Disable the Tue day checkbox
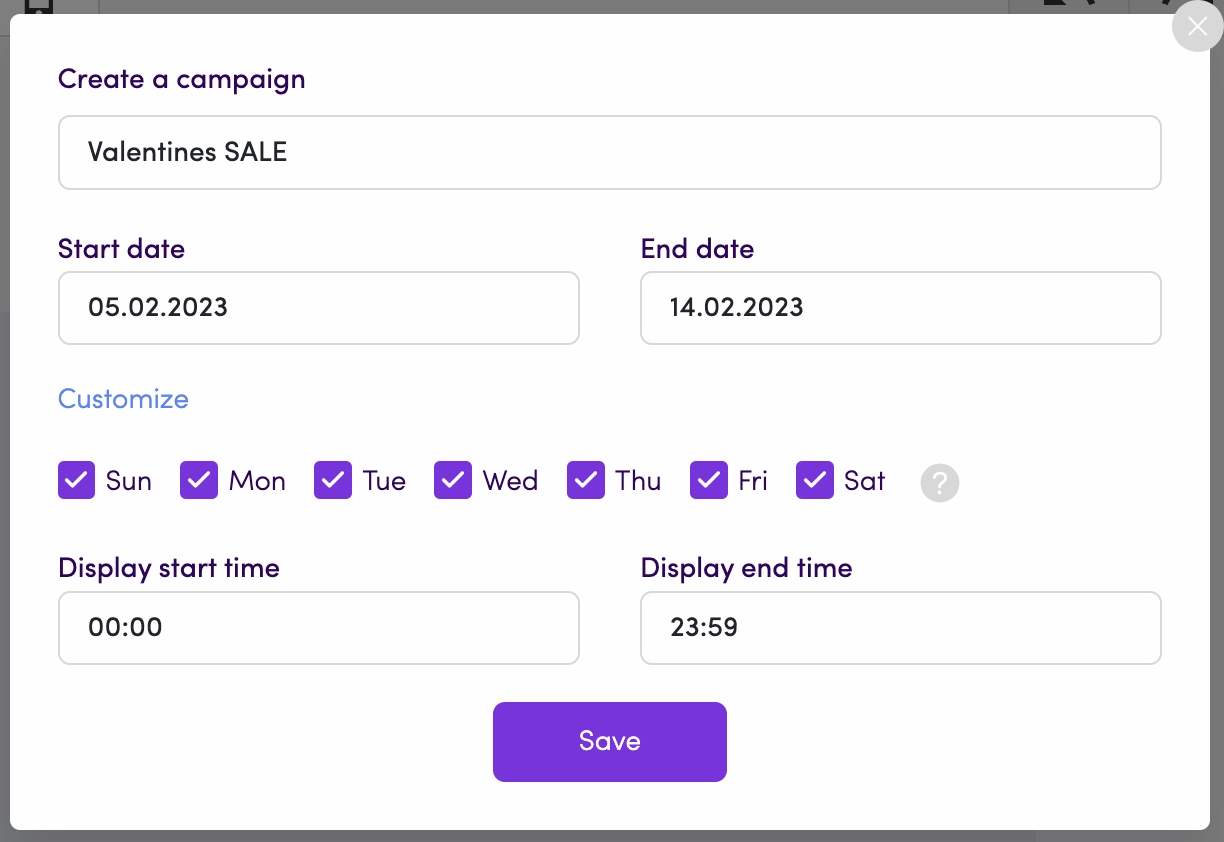 point(333,481)
